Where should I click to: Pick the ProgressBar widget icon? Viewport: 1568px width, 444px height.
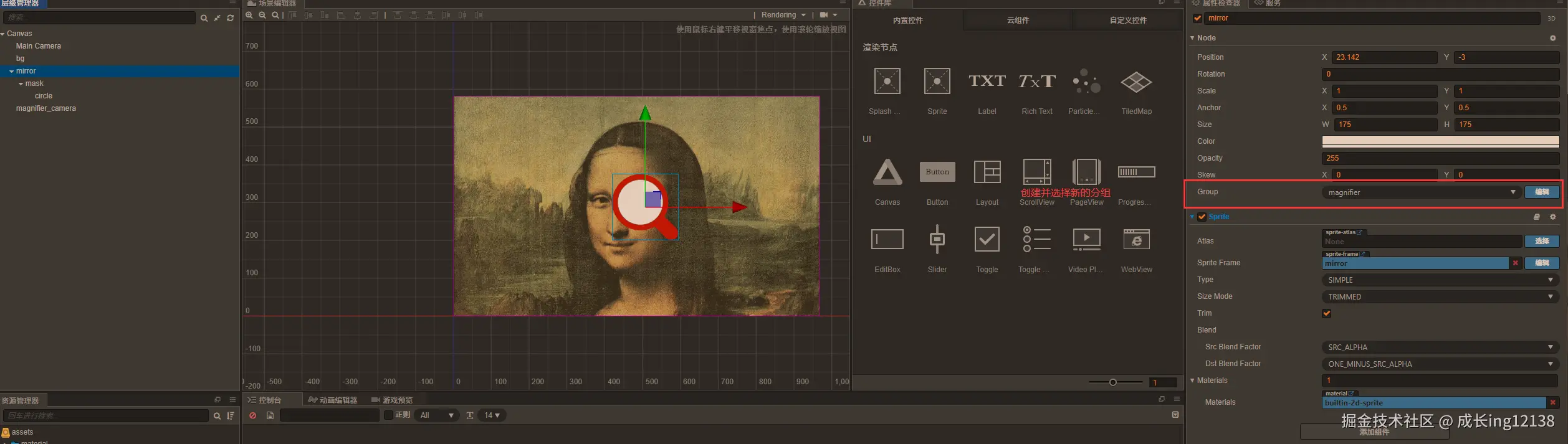(1136, 172)
